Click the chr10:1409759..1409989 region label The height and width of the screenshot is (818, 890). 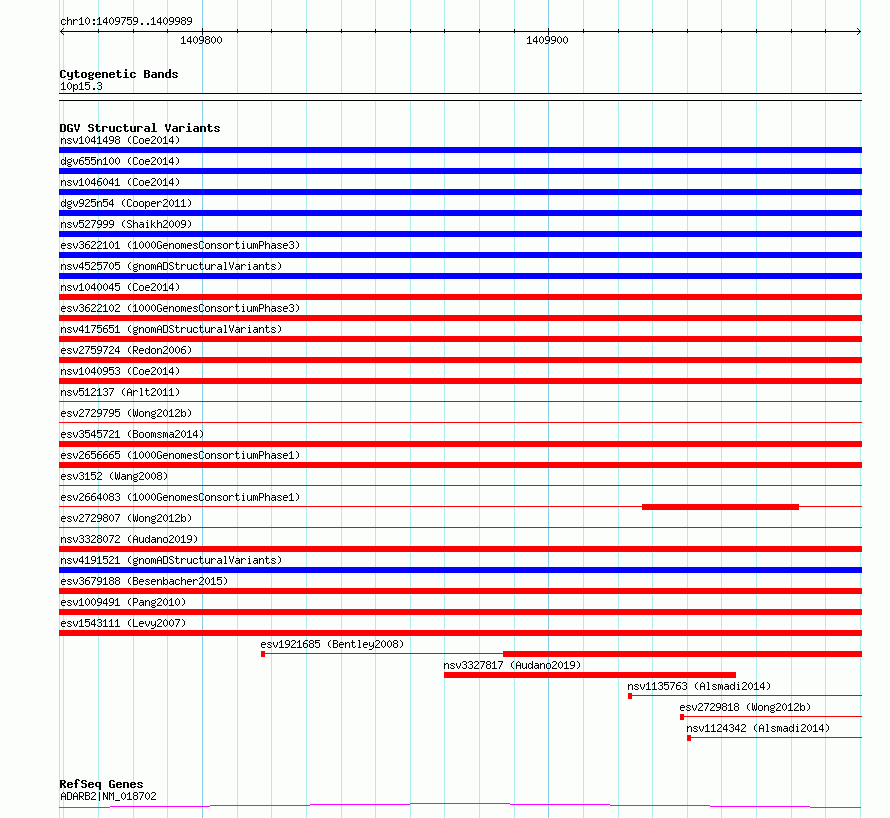tap(126, 21)
